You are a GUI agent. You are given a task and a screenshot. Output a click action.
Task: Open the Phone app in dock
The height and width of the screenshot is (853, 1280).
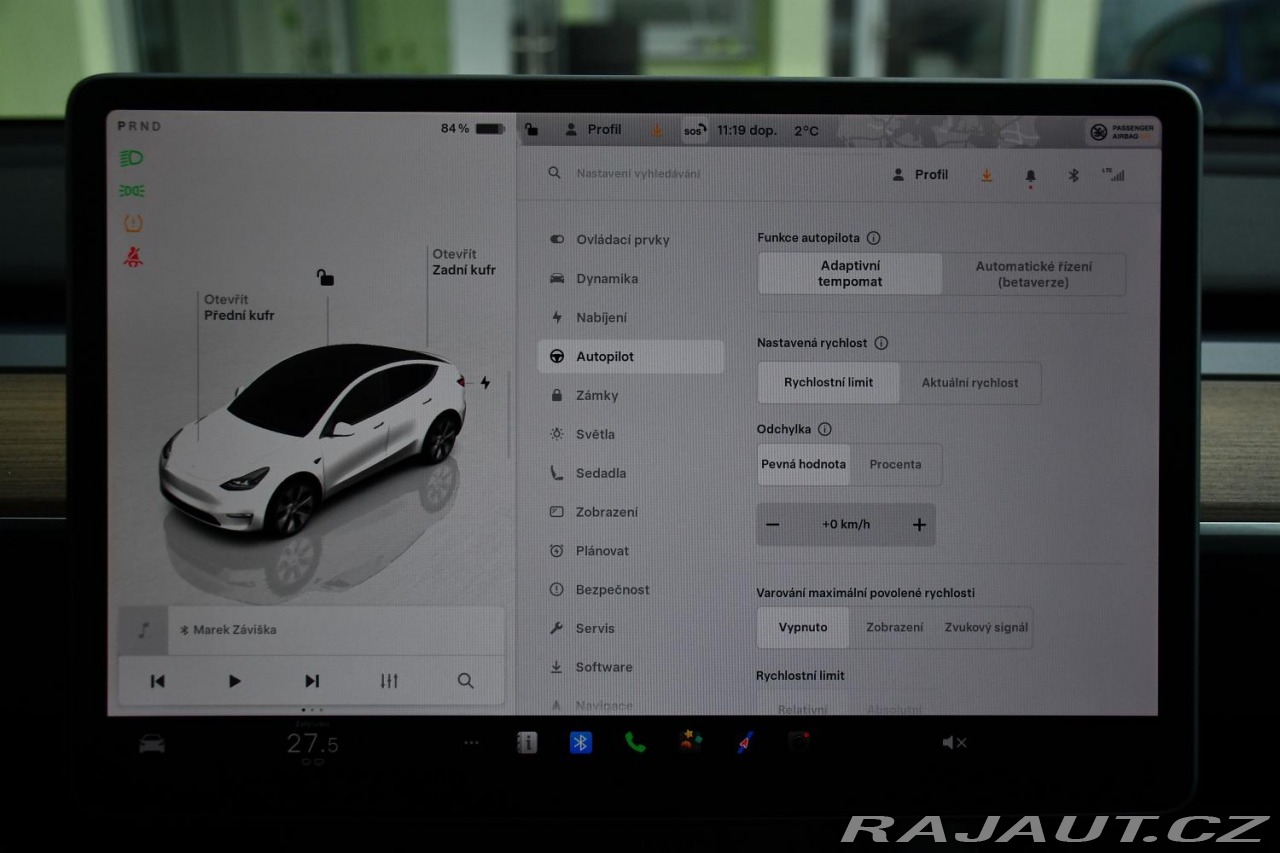(x=635, y=742)
